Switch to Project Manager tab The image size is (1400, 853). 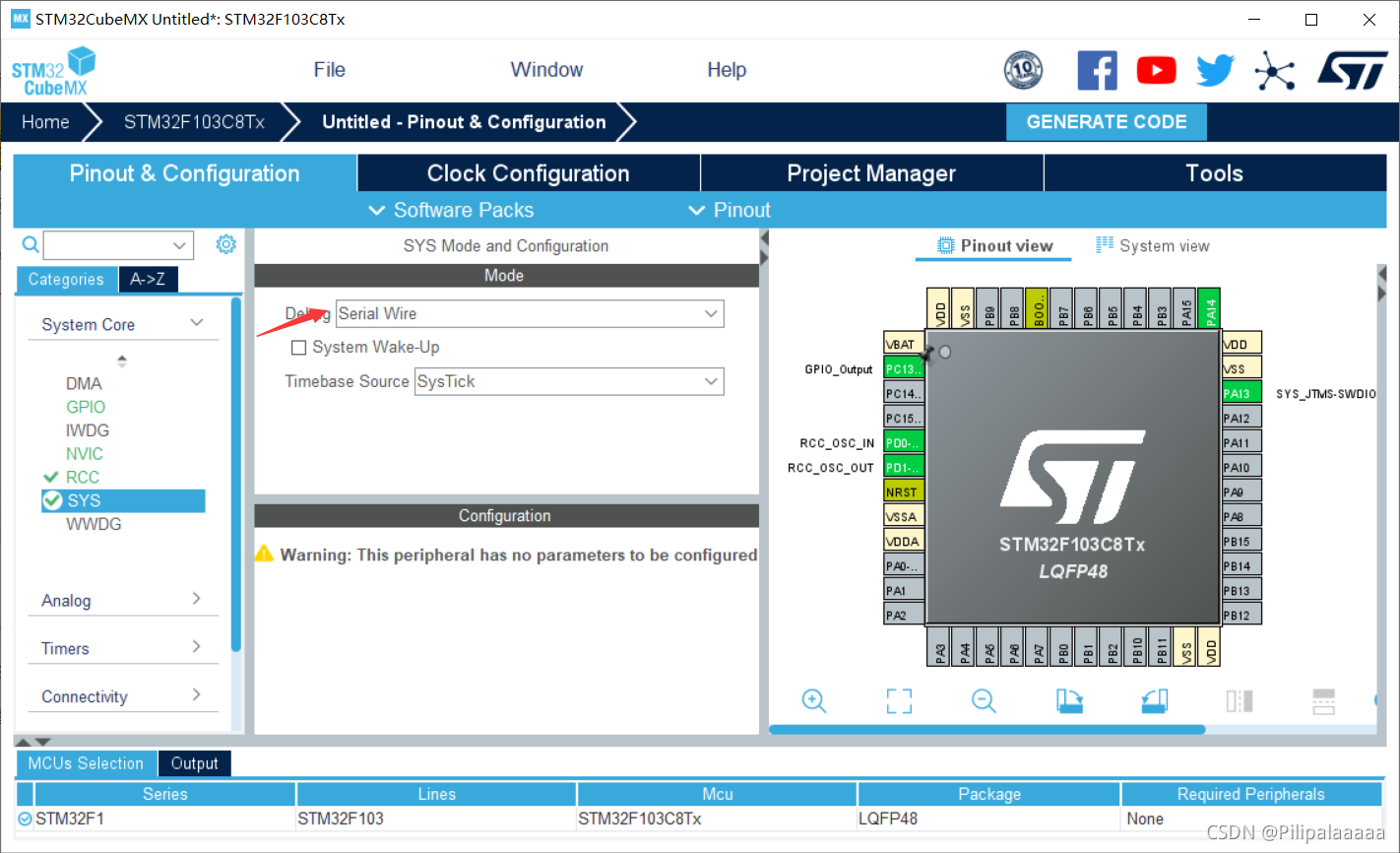[x=871, y=173]
